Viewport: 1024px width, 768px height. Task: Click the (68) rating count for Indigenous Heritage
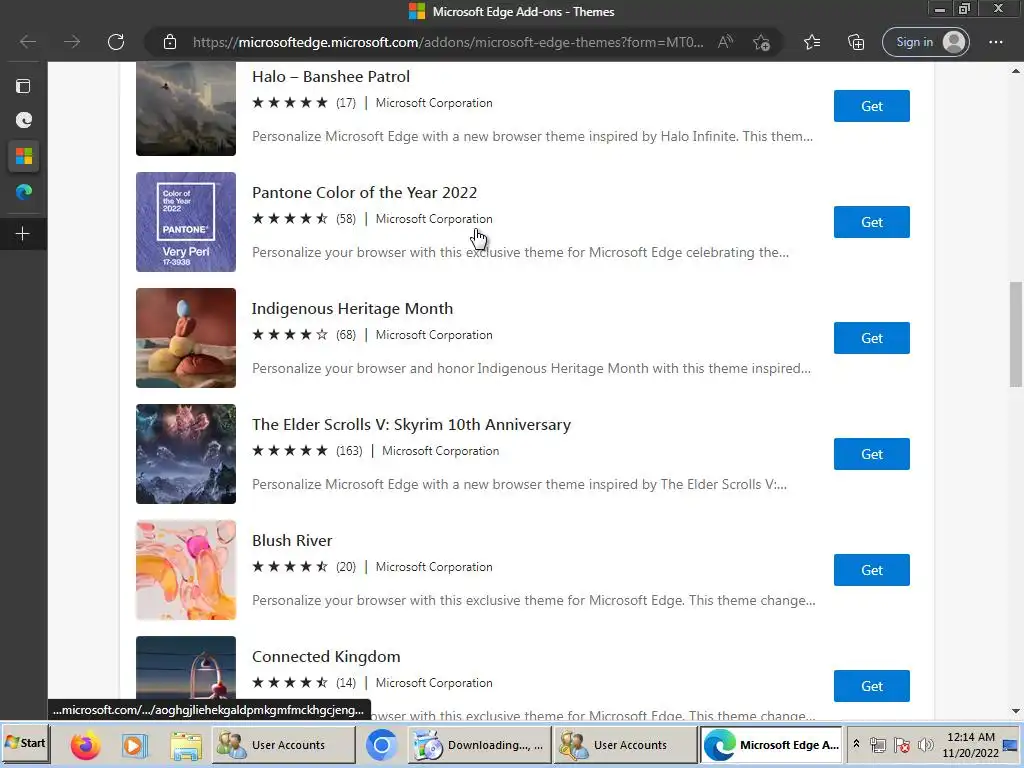pos(345,335)
